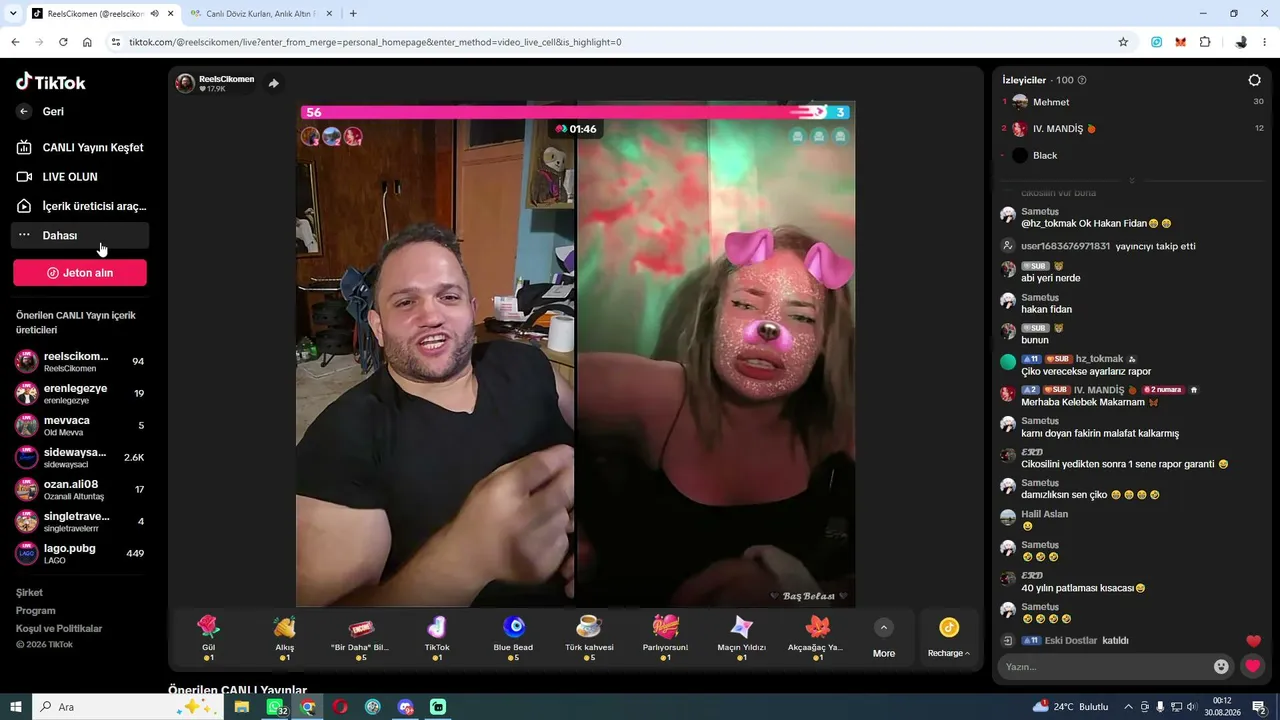Open the Şirket footer link

[x=29, y=593]
